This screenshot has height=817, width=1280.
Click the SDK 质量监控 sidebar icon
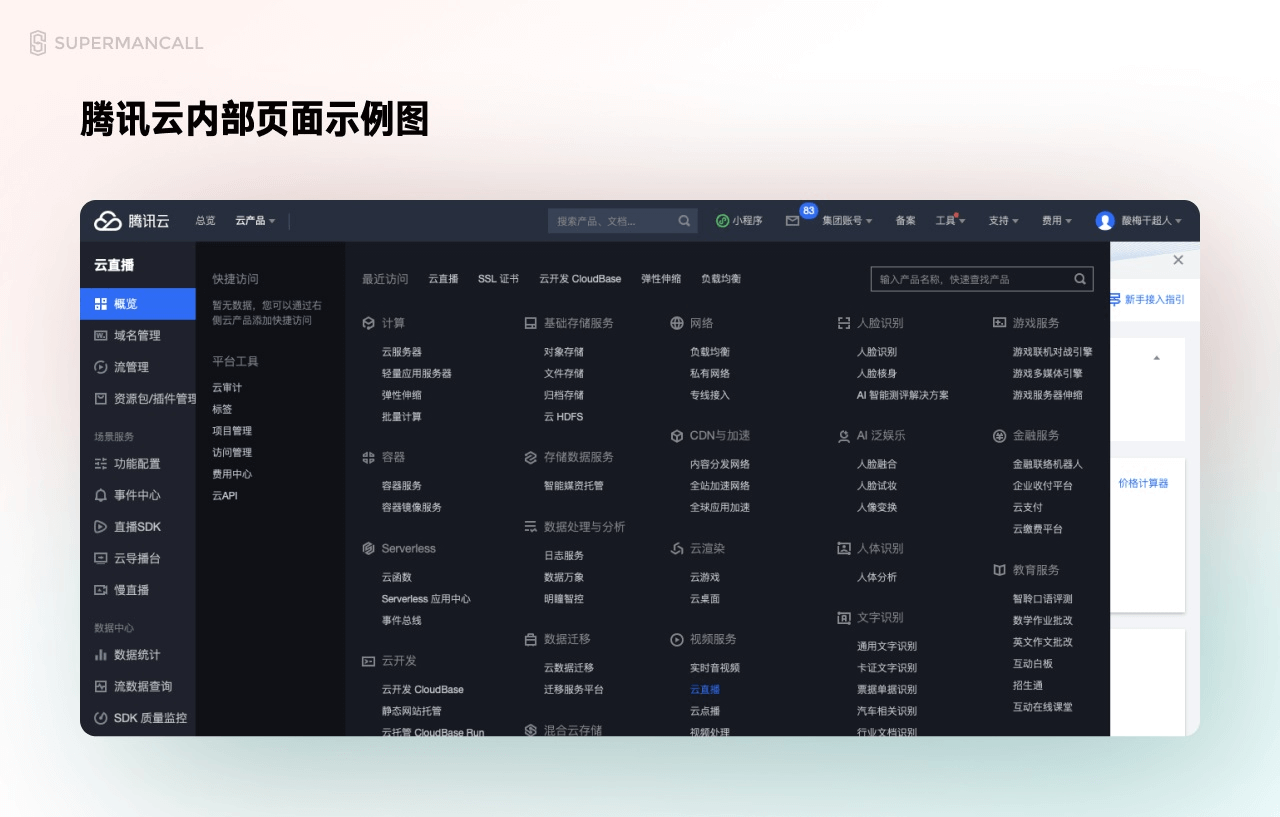tap(100, 718)
